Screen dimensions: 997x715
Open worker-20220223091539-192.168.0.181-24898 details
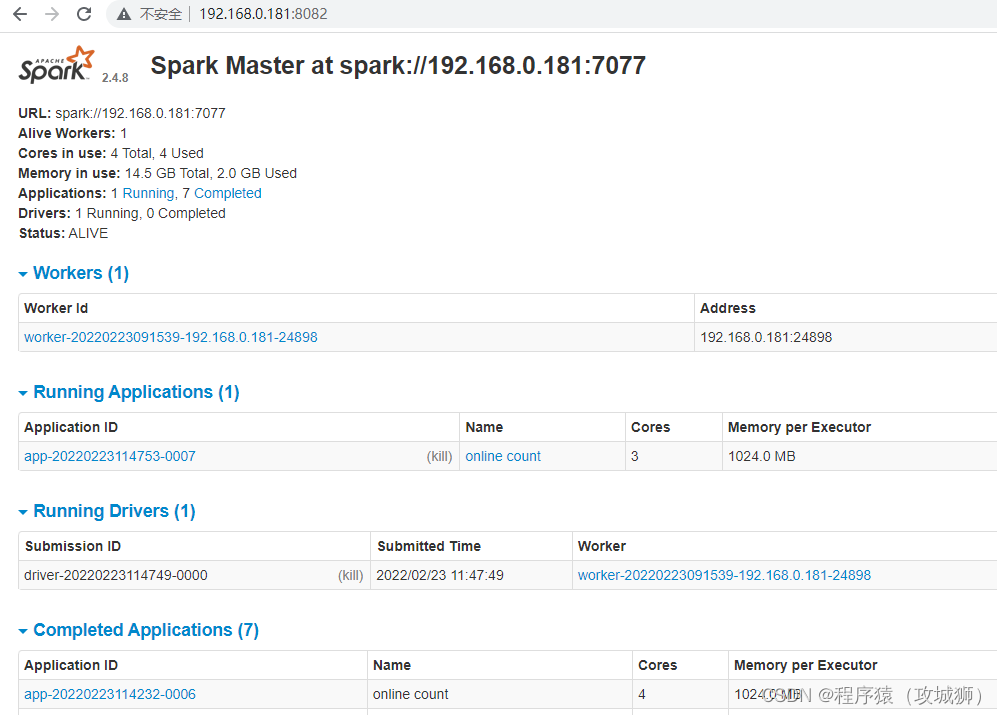[x=170, y=337]
